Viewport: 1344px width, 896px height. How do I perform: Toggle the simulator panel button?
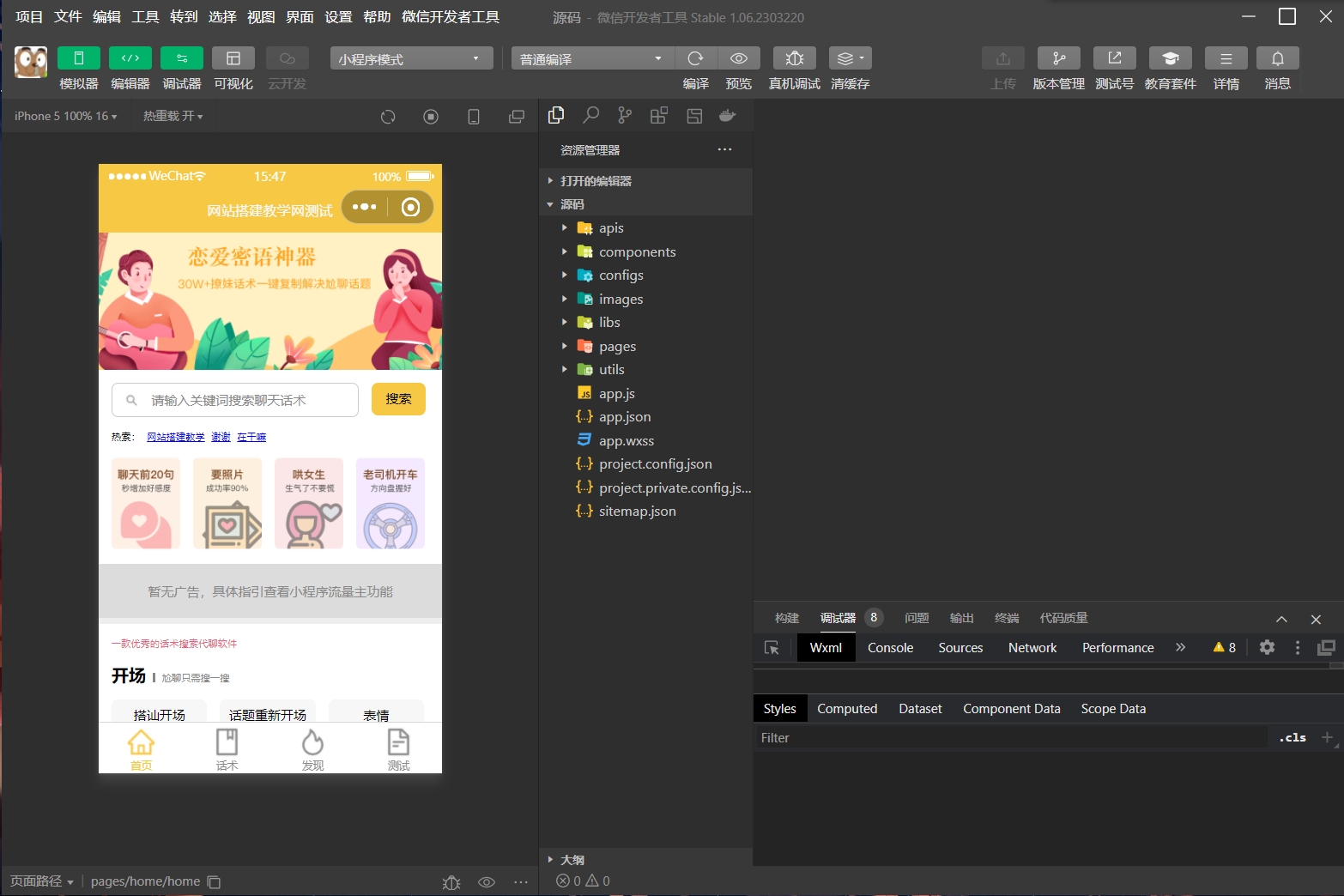[79, 58]
